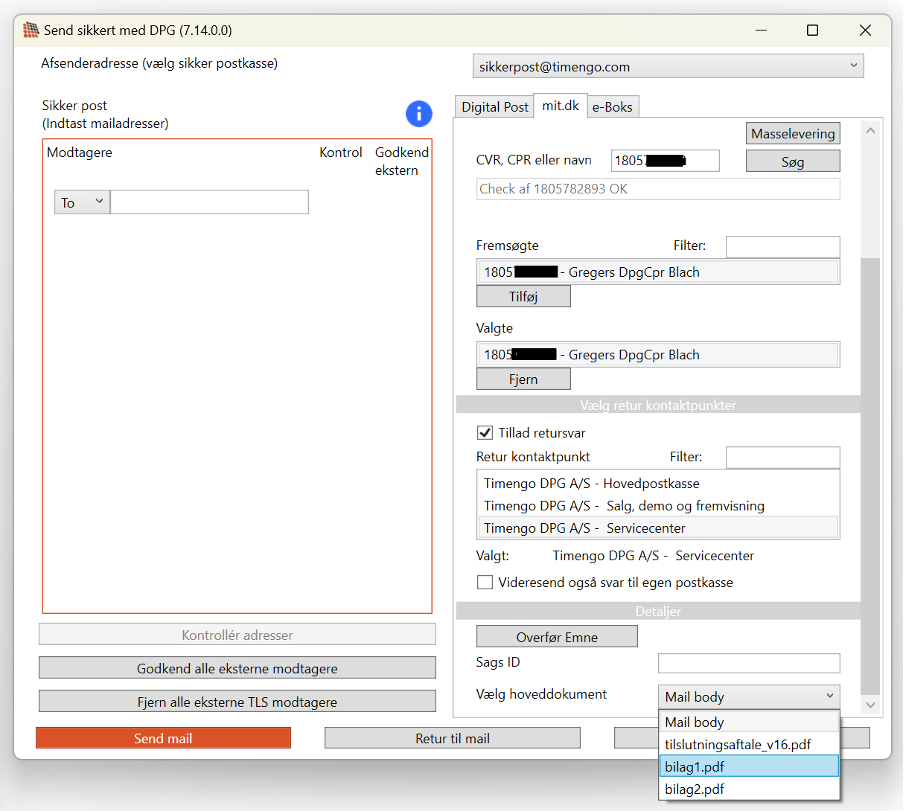Uncheck the Tillad retursvar checkbox
This screenshot has height=812, width=904.
(x=485, y=433)
